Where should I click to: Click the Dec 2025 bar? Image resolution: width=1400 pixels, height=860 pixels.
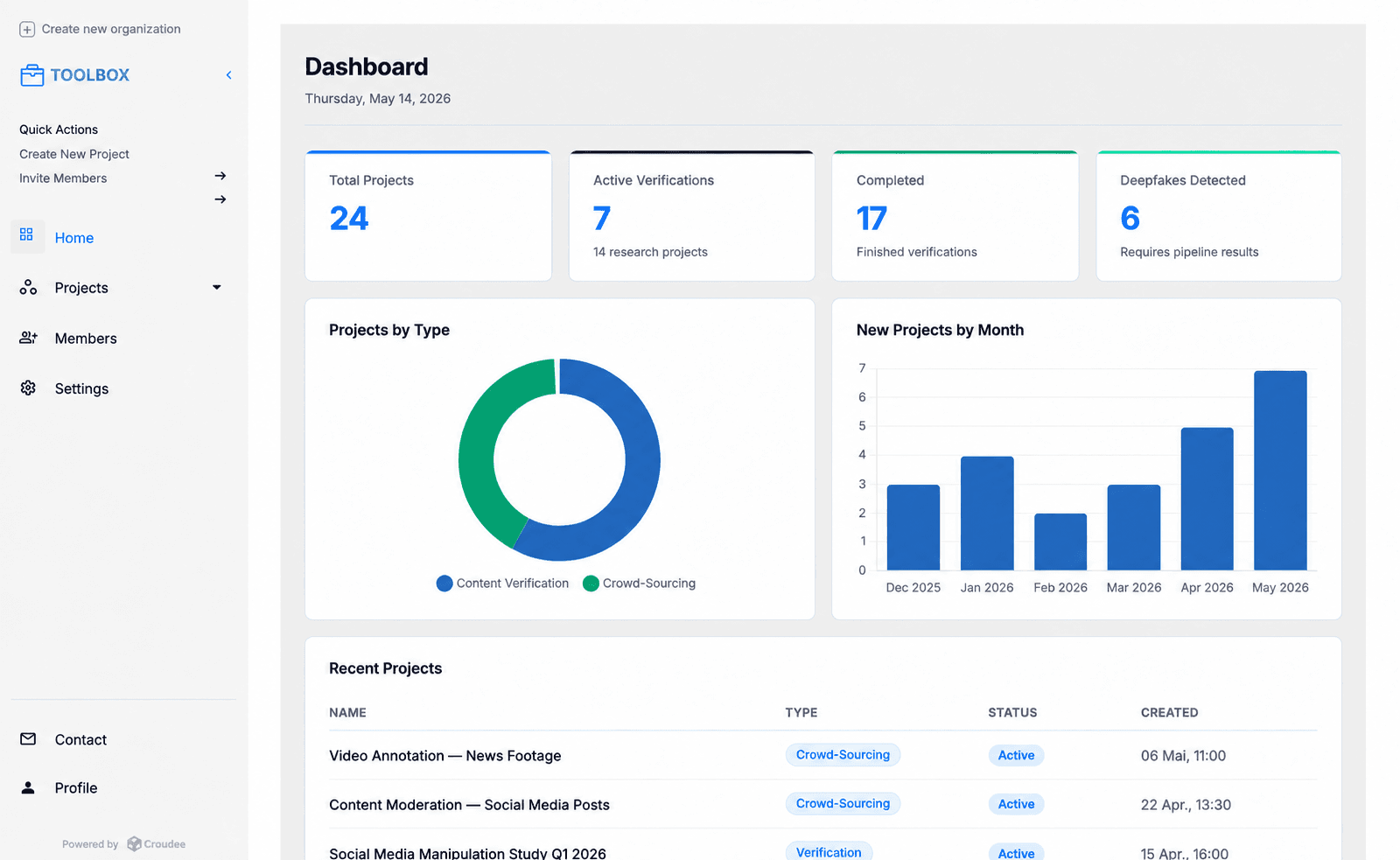[913, 528]
